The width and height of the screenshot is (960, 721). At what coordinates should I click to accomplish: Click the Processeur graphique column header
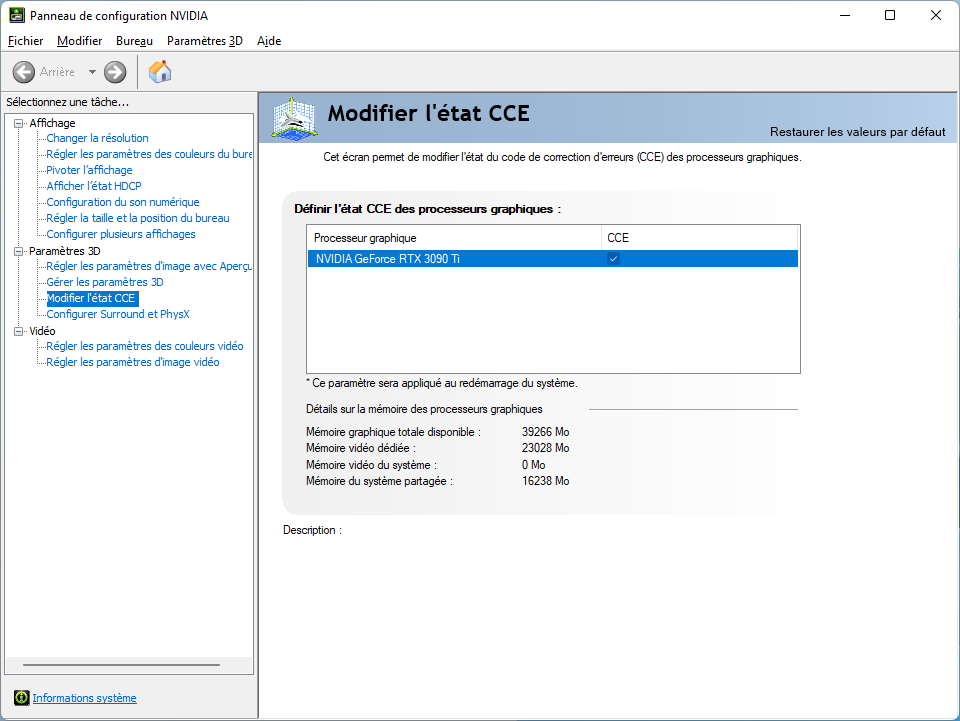coord(365,238)
